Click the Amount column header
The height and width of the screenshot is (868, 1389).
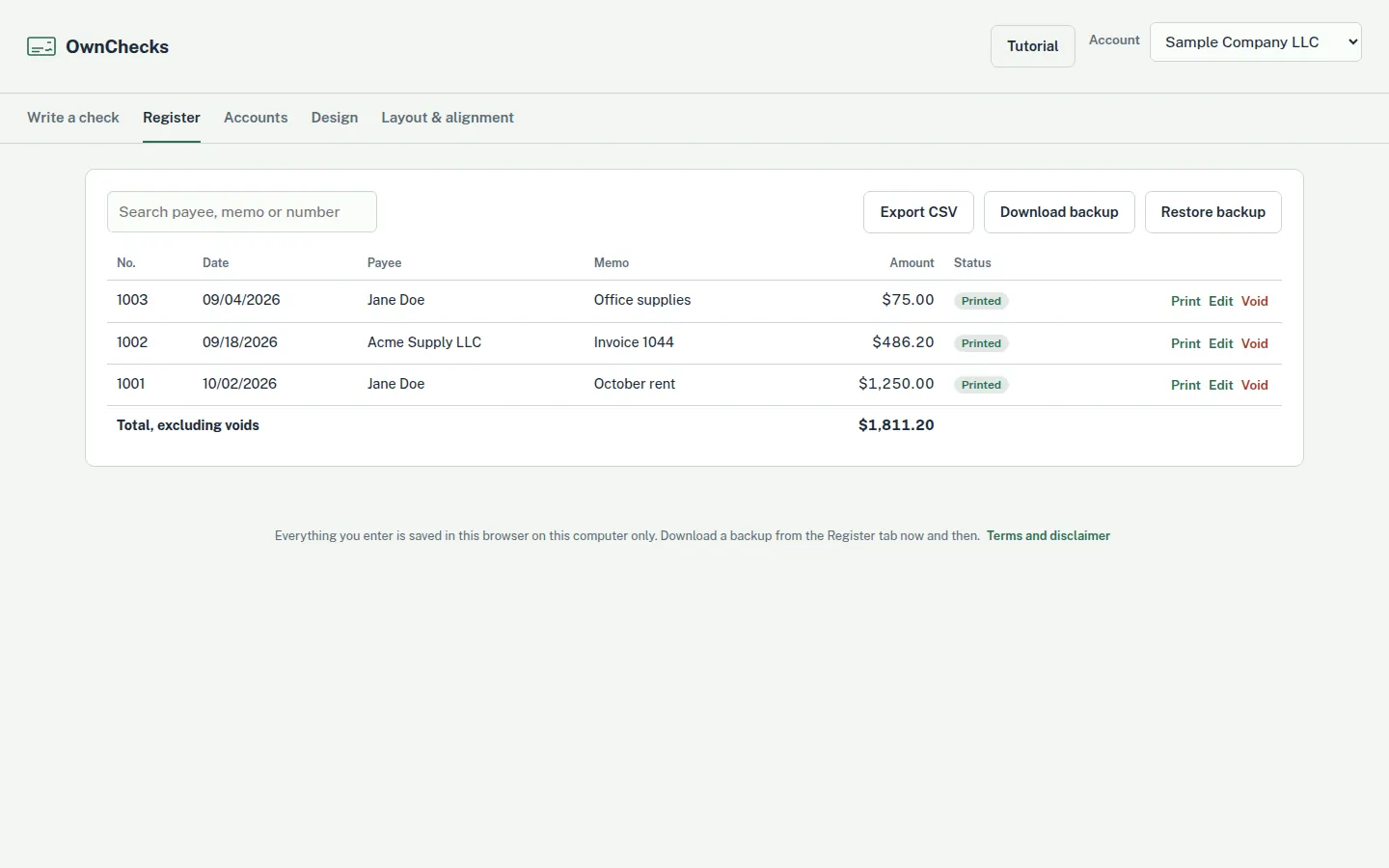pos(912,262)
